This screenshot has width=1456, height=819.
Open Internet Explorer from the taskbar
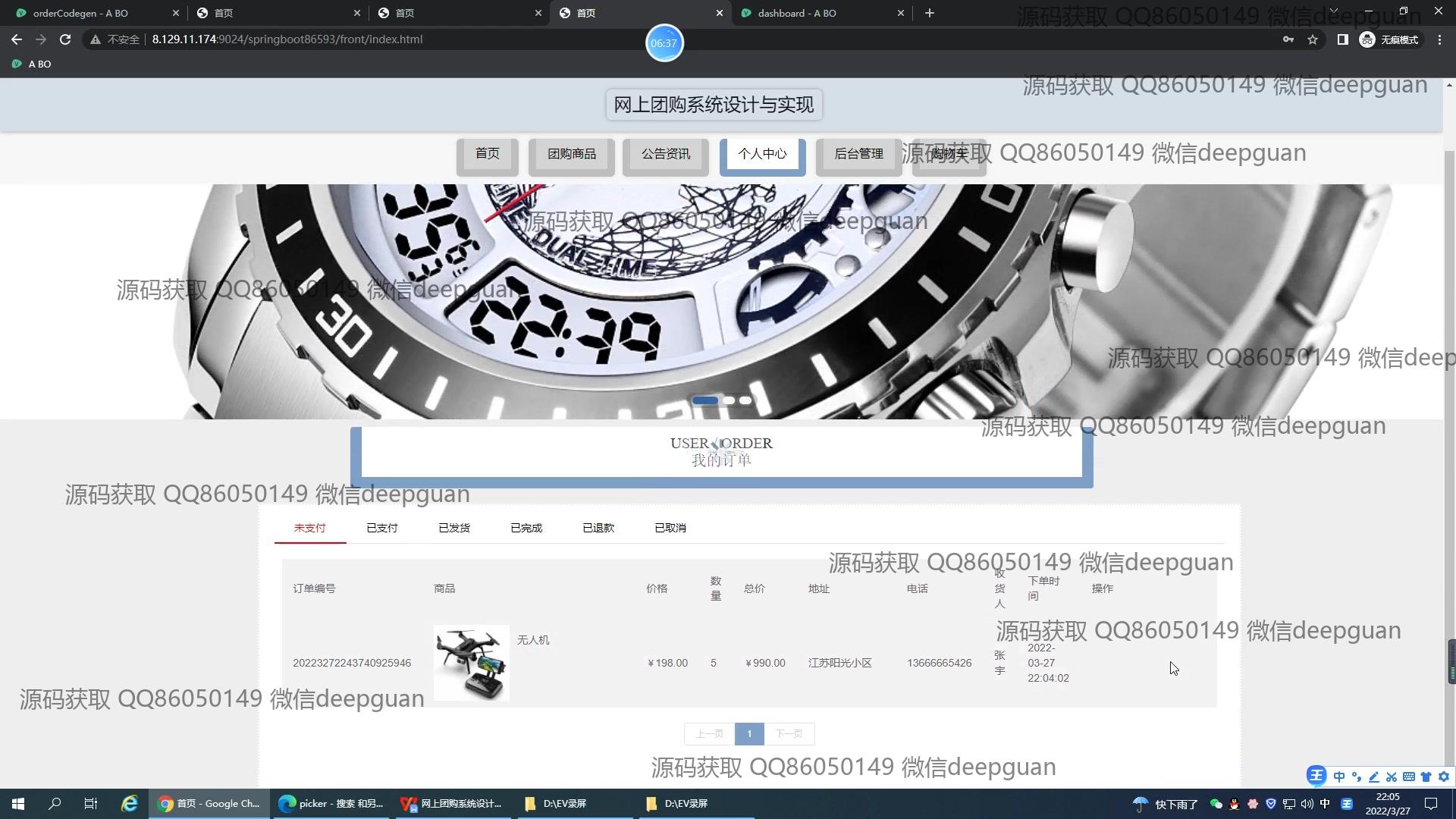click(x=130, y=803)
